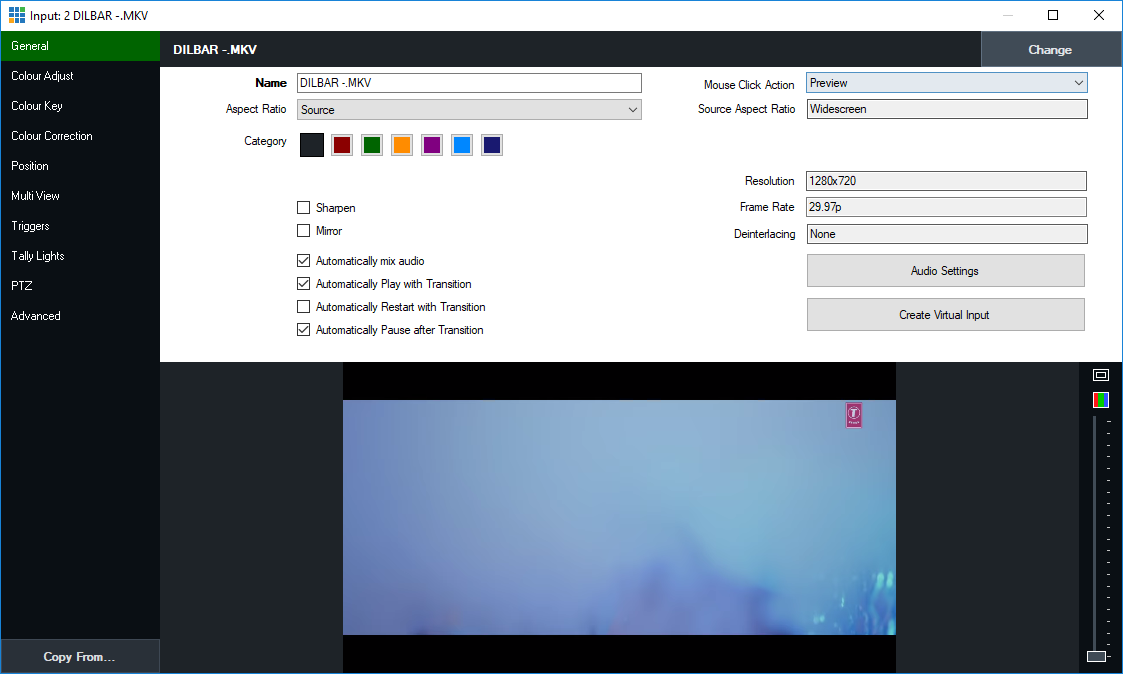
Task: Open the Tally Lights tab
Action: (80, 256)
